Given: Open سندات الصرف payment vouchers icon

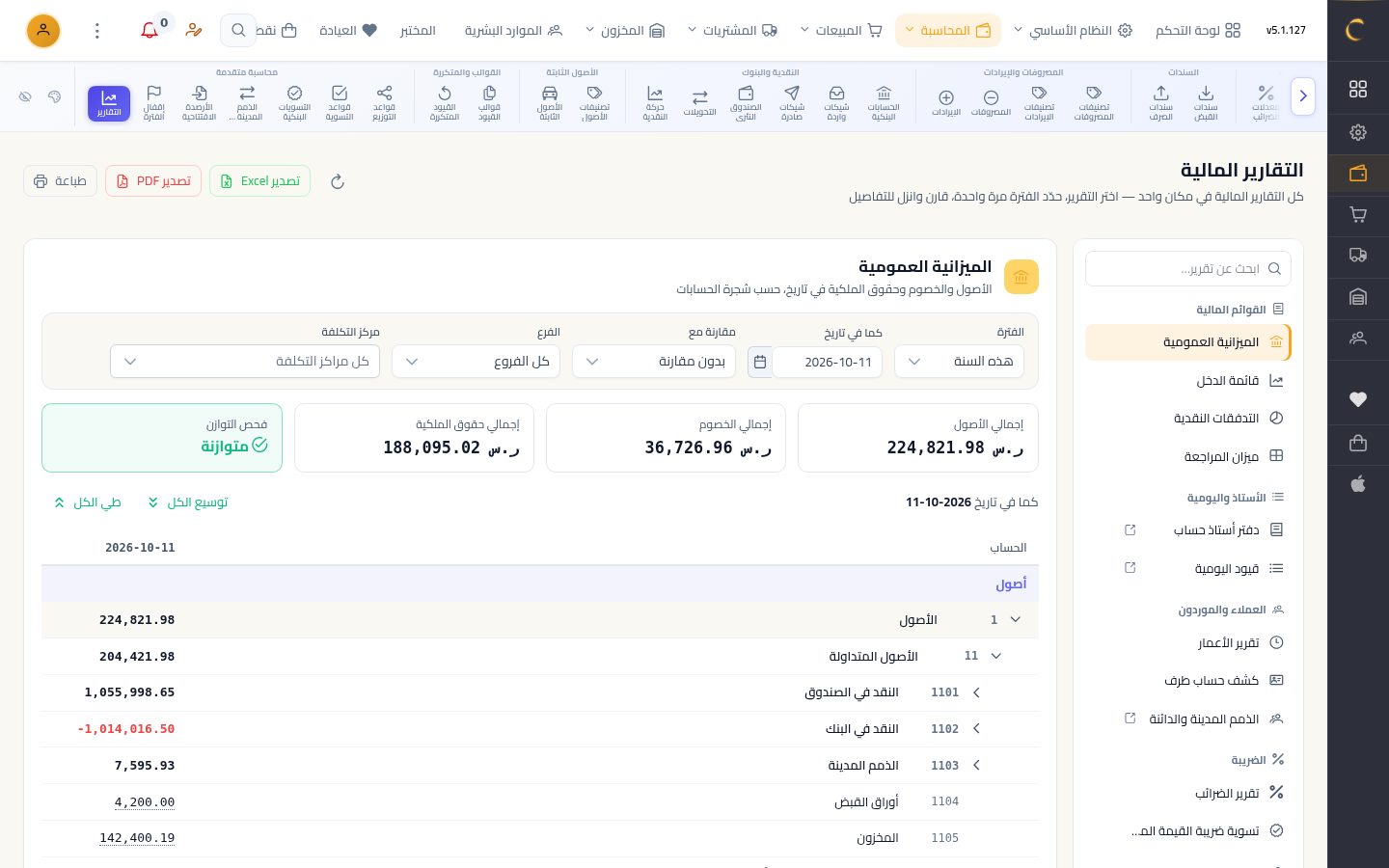Looking at the screenshot, I should click(x=1160, y=103).
